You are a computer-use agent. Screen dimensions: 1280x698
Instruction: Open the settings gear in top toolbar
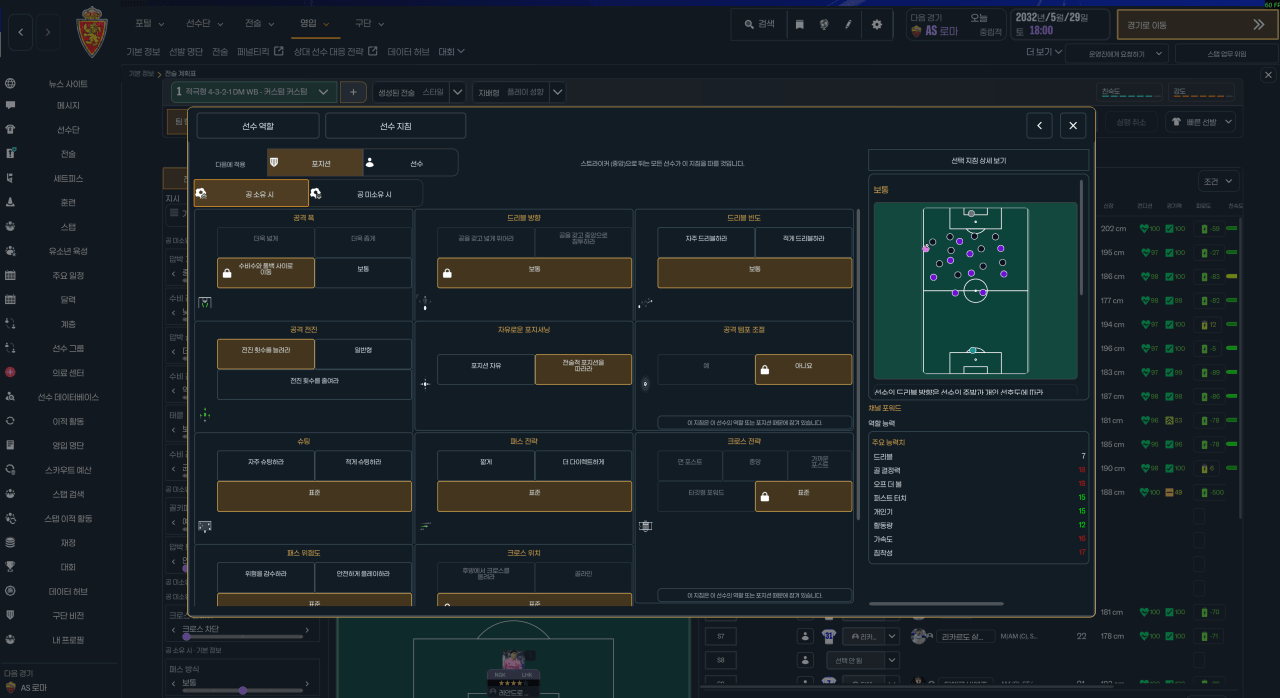point(877,25)
